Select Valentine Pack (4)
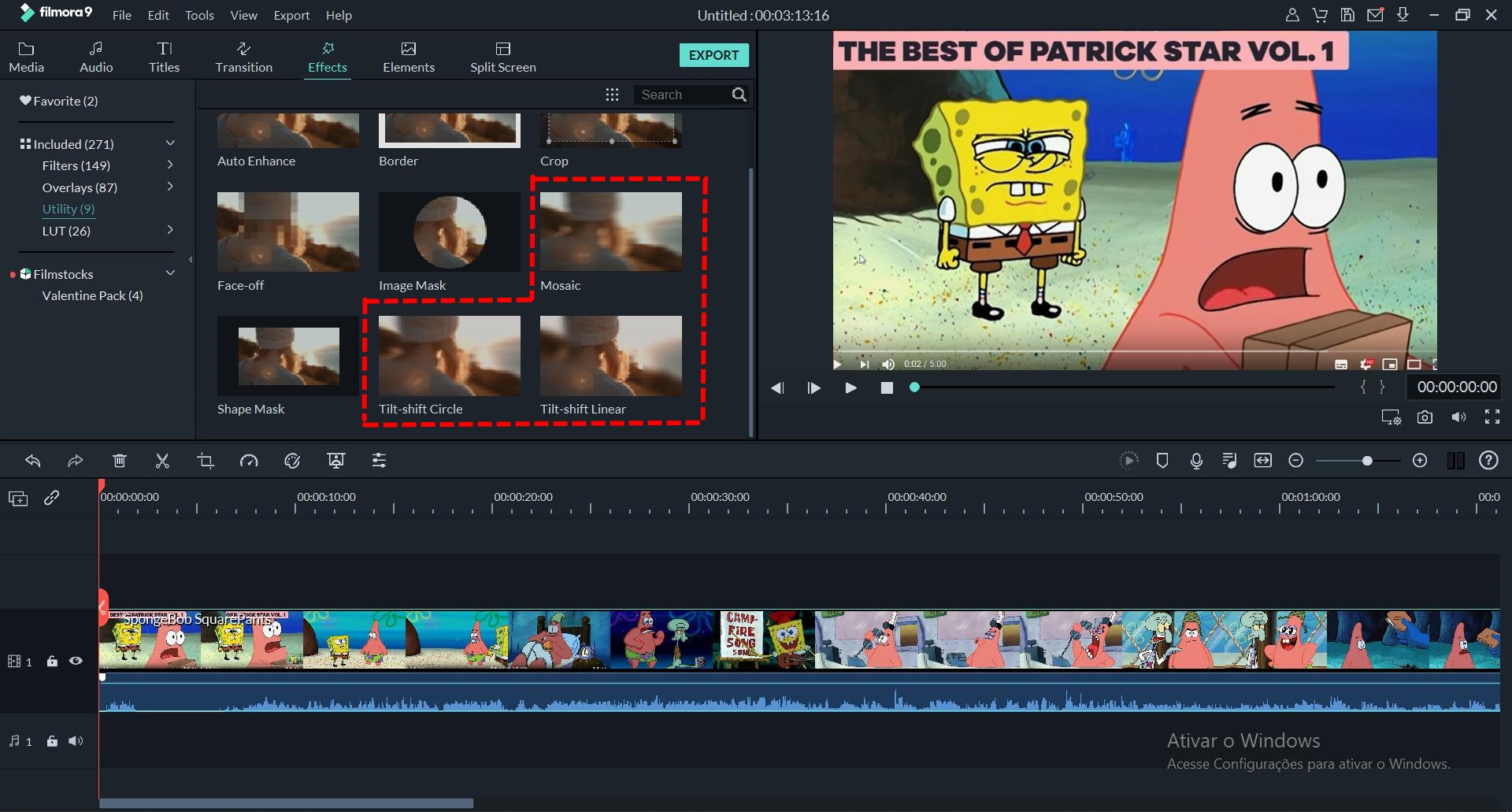 [93, 295]
